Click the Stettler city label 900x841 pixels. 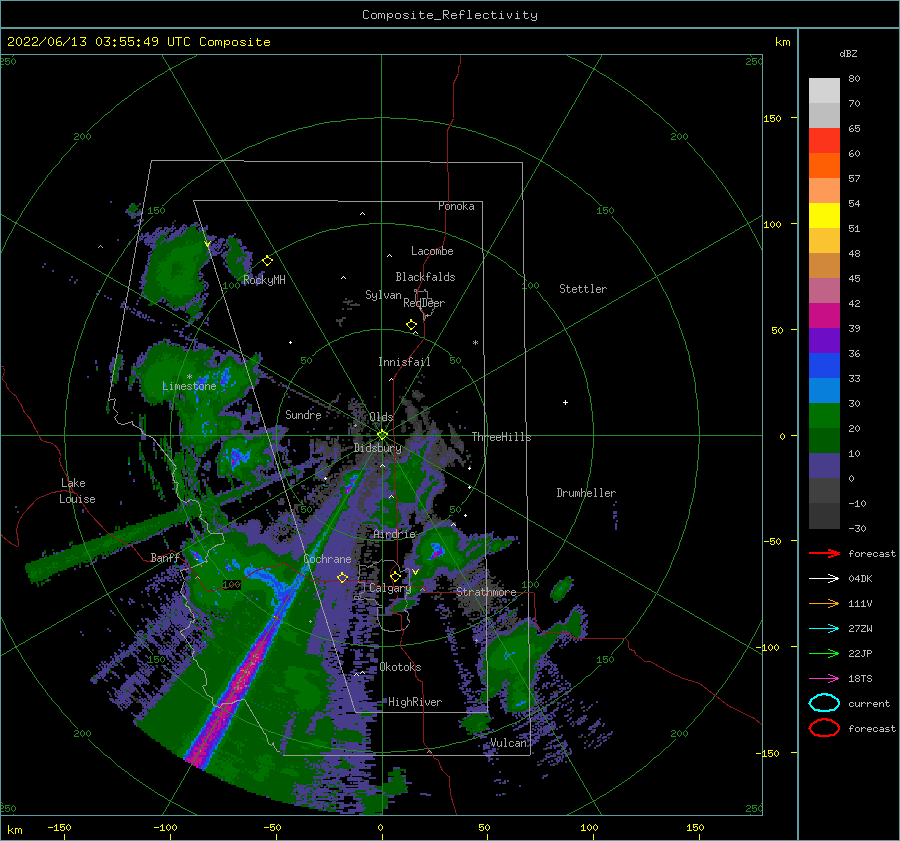coord(583,289)
